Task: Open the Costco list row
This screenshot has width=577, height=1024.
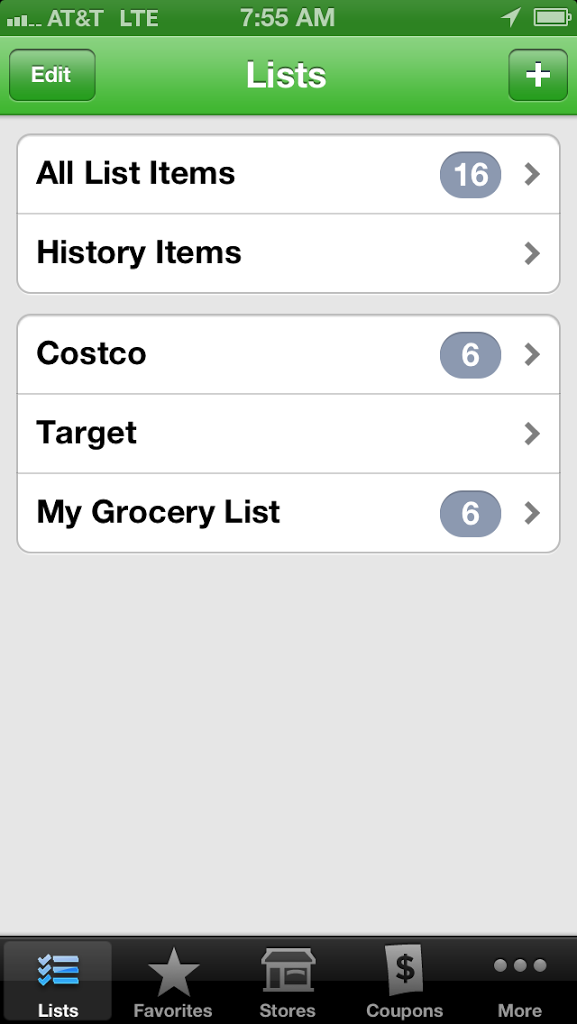Action: pyautogui.click(x=288, y=355)
